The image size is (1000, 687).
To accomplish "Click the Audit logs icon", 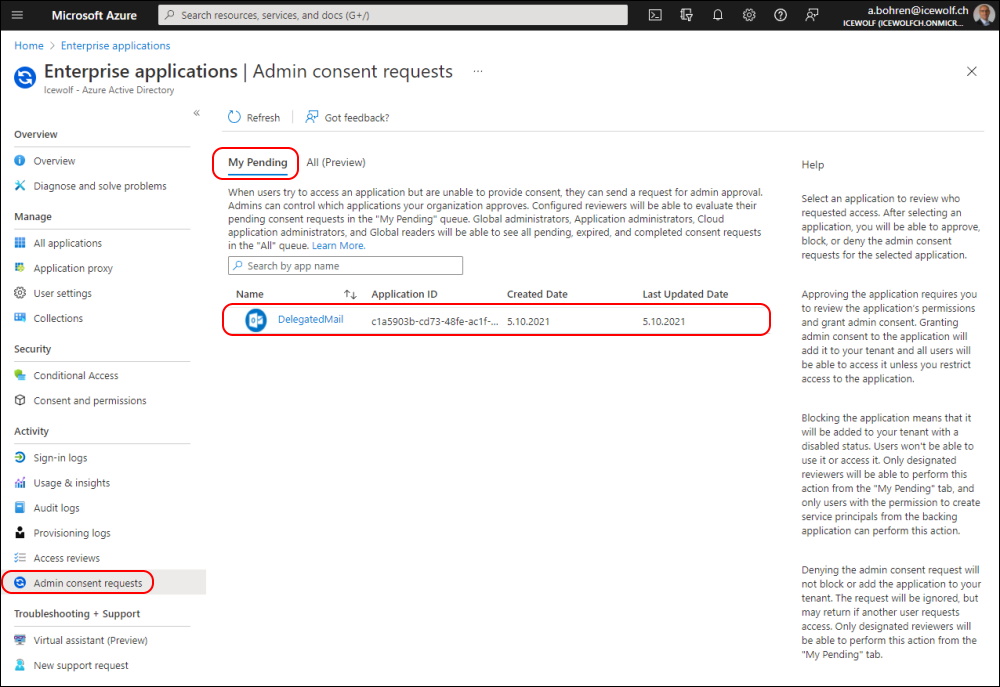I will (20, 508).
